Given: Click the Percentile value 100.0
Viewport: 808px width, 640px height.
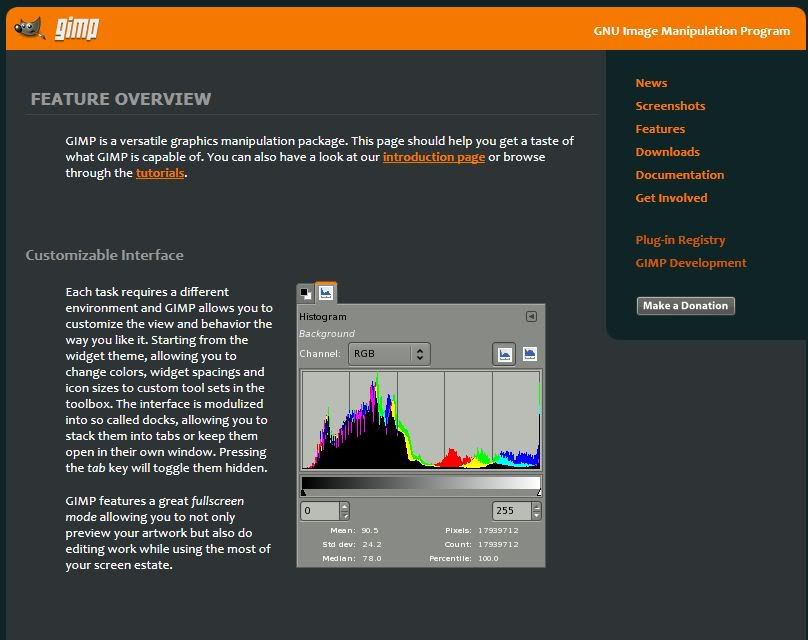Looking at the screenshot, I should [489, 558].
